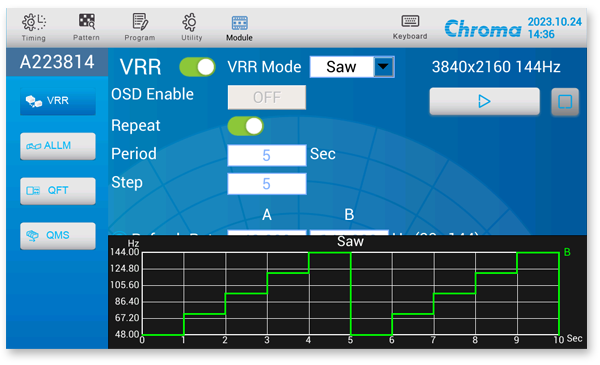Edit the Period seconds field
The height and width of the screenshot is (365, 600).
click(x=267, y=155)
